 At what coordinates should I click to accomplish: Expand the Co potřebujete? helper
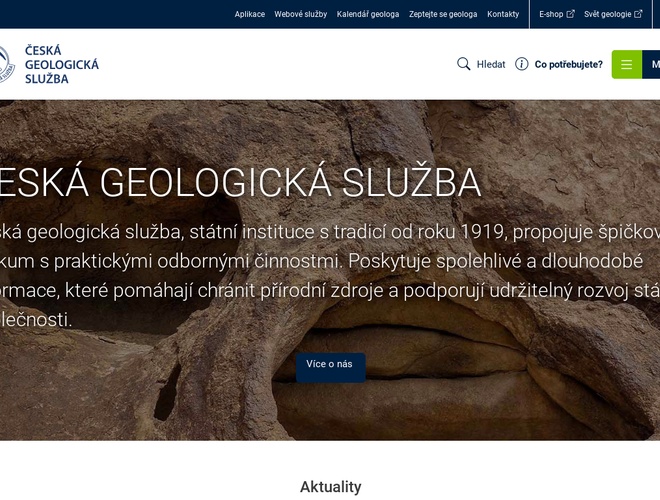(568, 64)
